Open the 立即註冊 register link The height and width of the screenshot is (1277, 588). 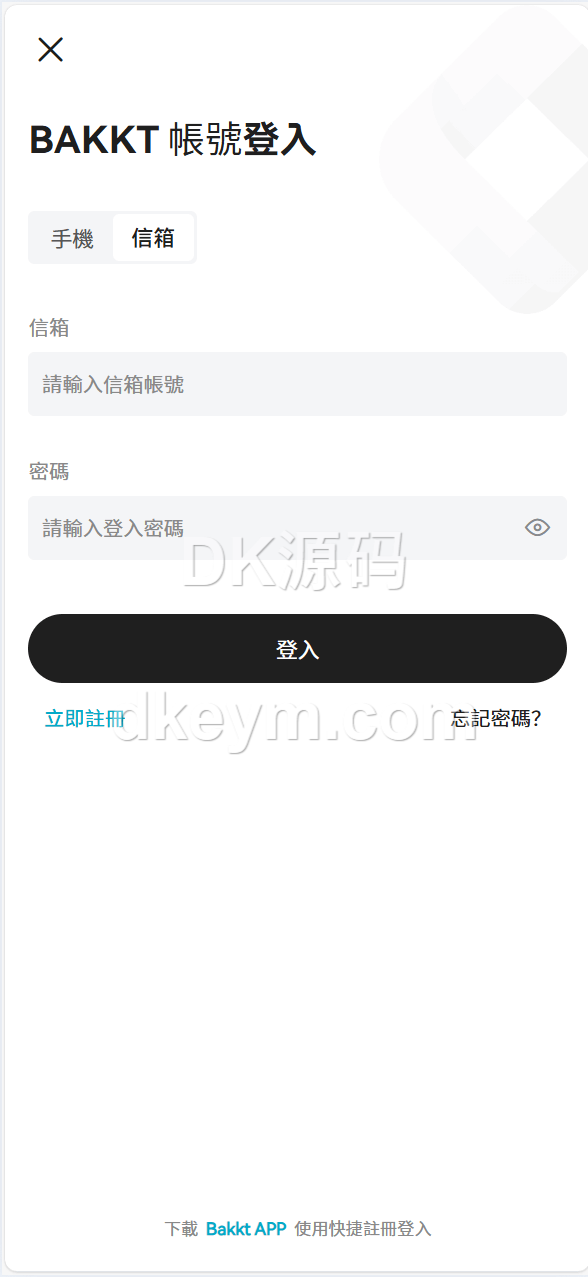click(85, 718)
